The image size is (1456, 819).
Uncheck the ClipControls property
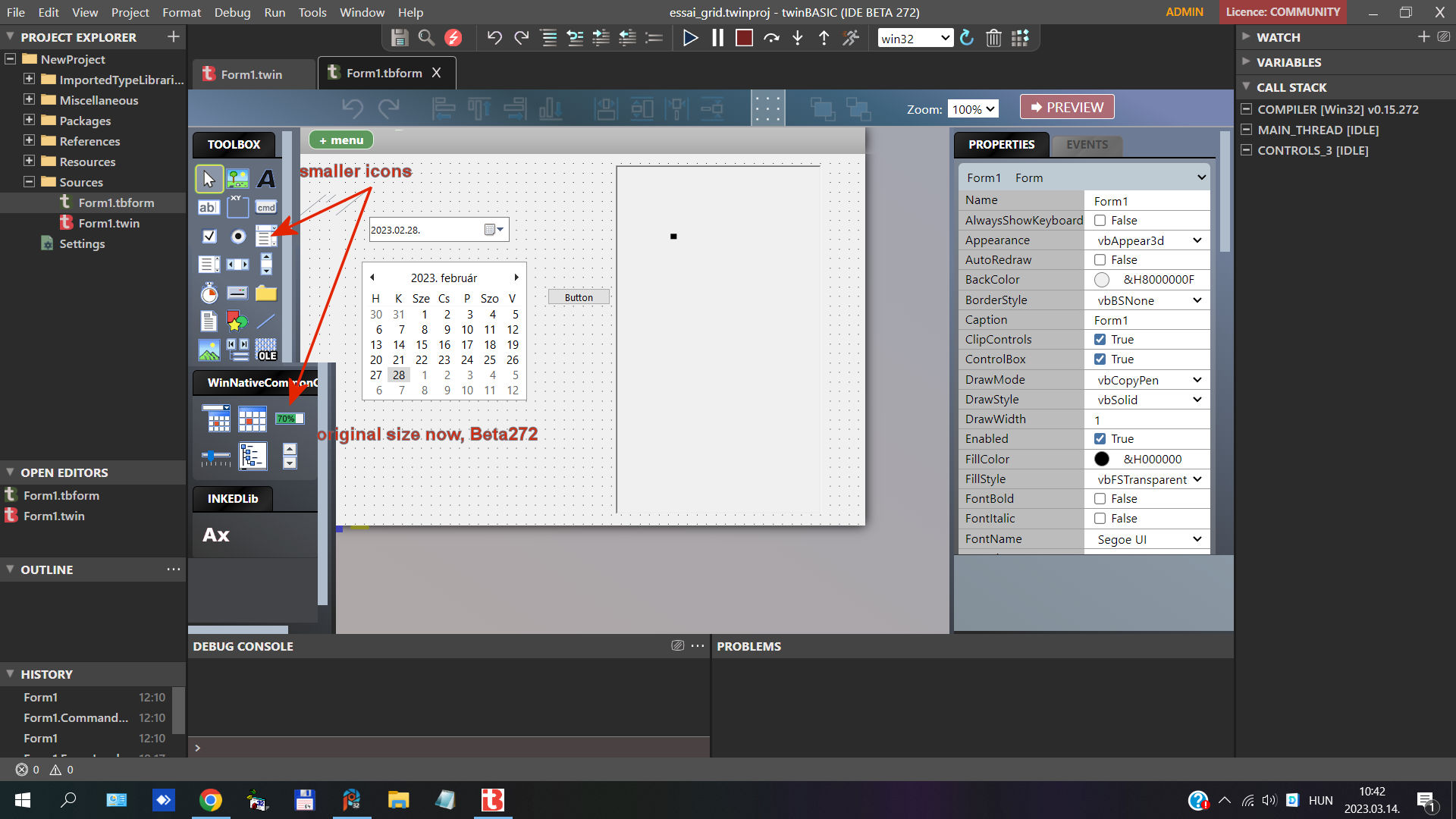tap(1100, 340)
